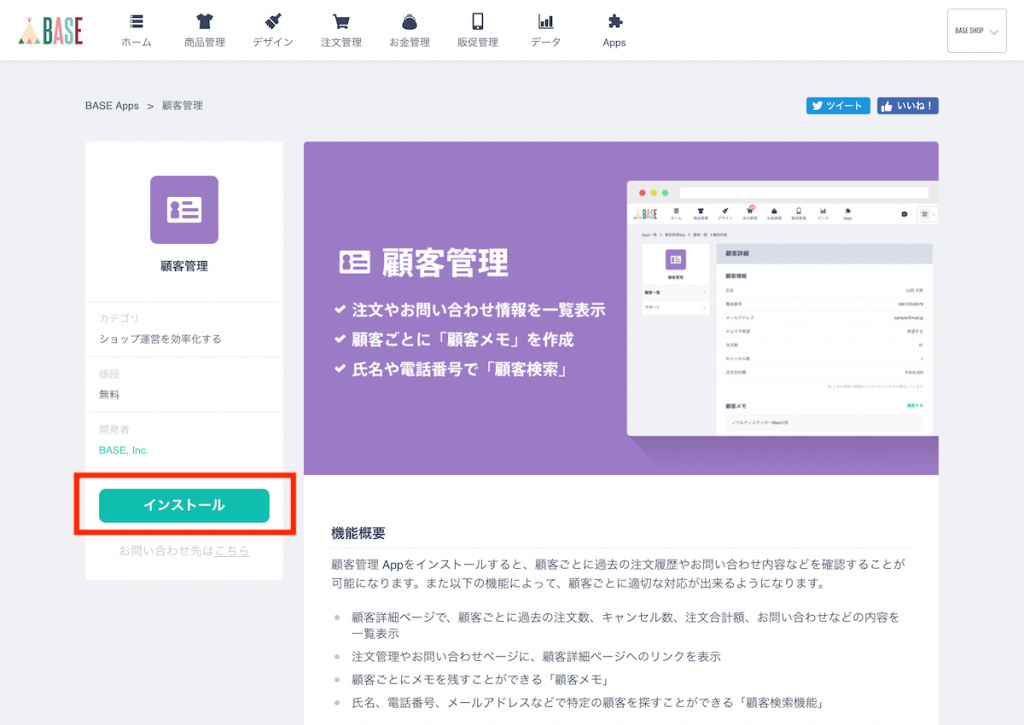The height and width of the screenshot is (725, 1024).
Task: Click the いいね！ like button
Action: 908,106
